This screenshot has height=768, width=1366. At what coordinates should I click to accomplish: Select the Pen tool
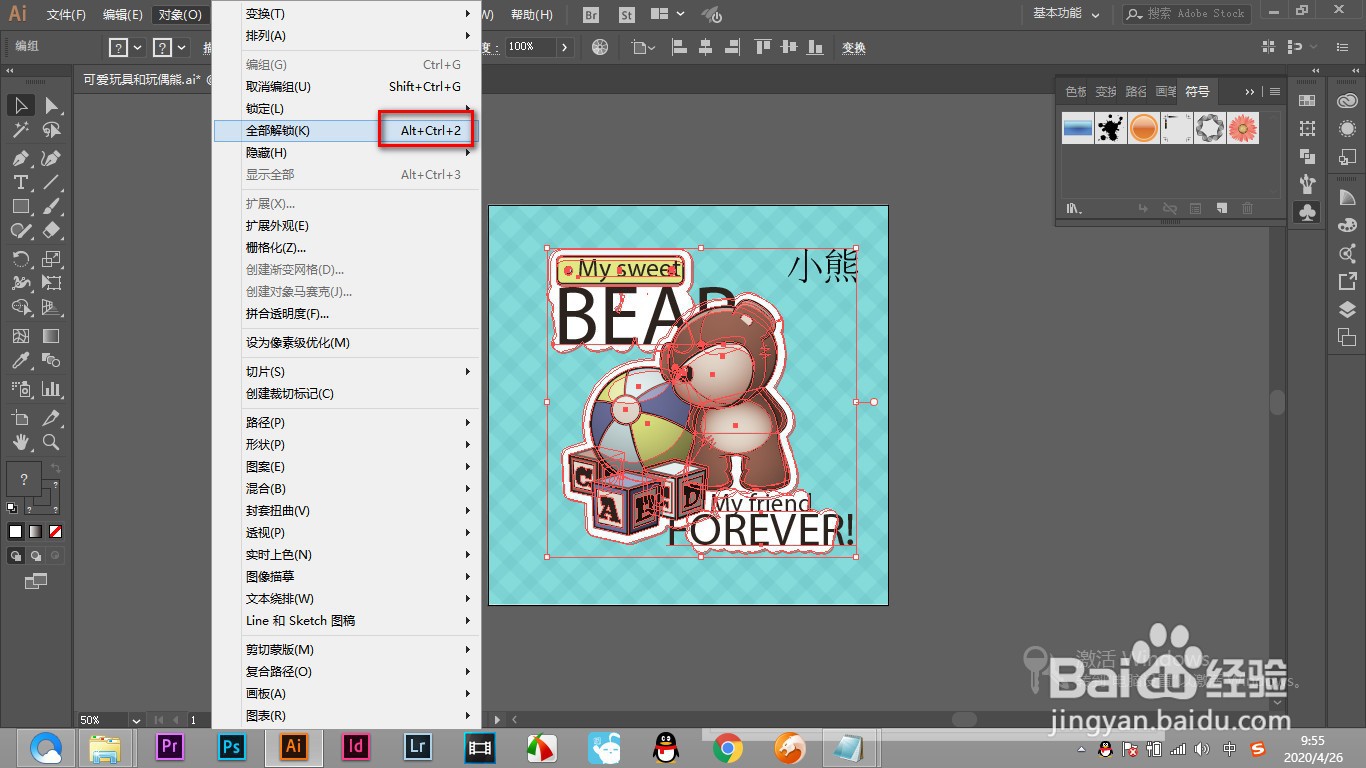tap(21, 158)
